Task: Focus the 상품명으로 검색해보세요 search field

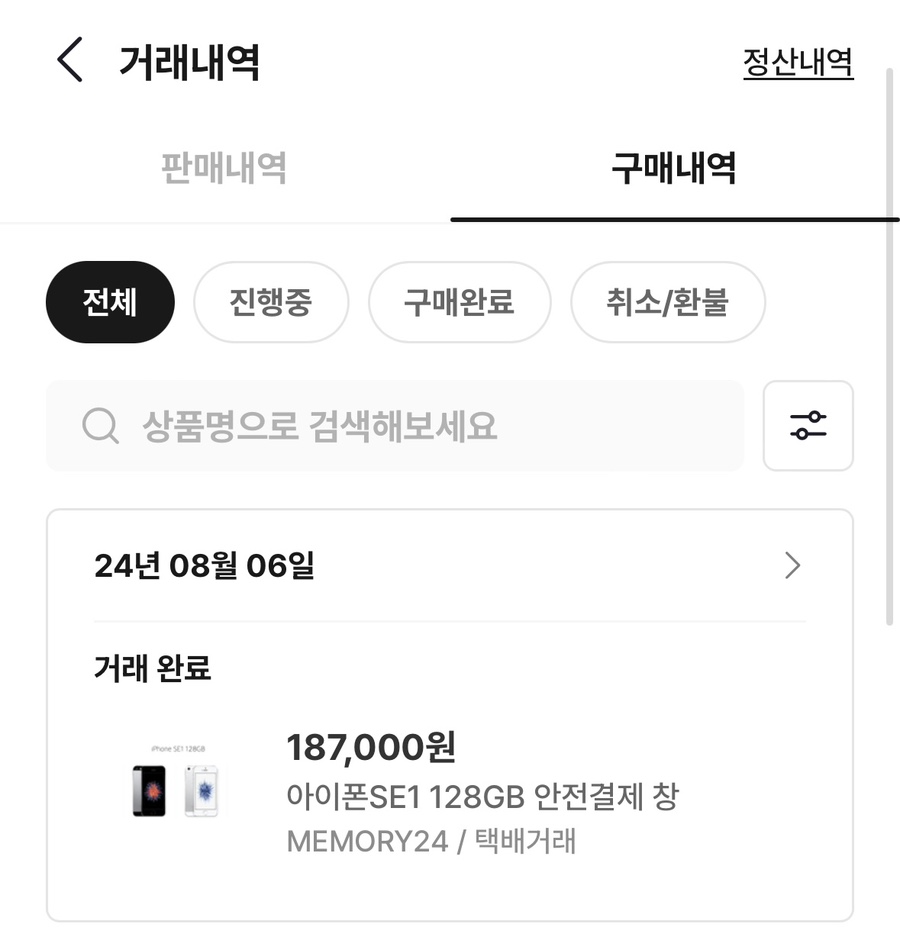Action: 395,426
